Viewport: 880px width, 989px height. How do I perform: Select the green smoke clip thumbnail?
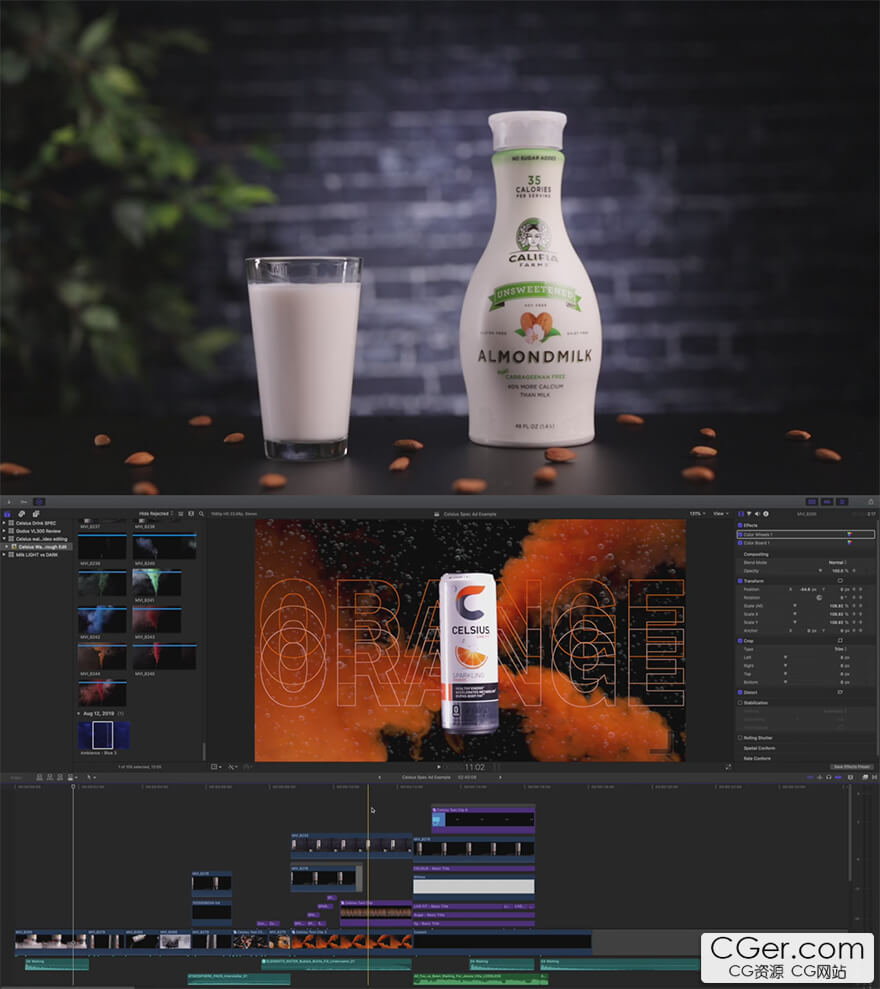pos(156,583)
